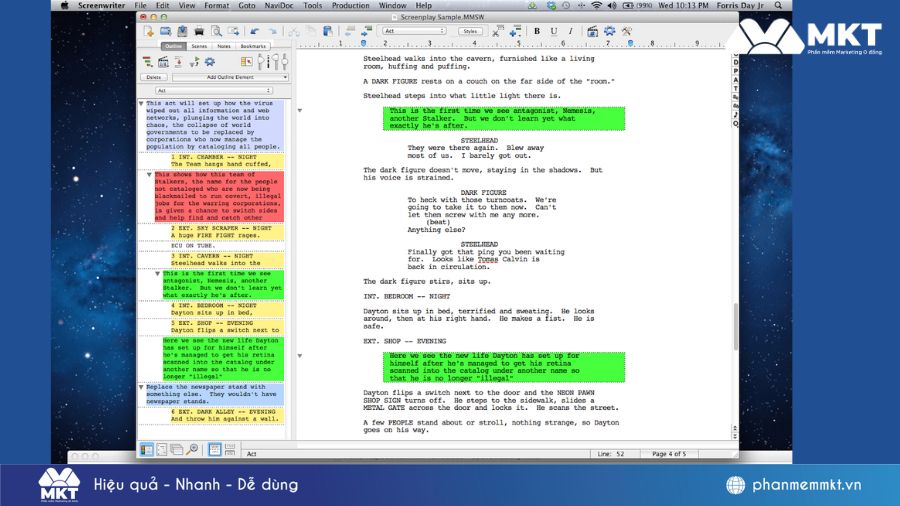900x506 pixels.
Task: Toggle underline formatting
Action: [553, 31]
